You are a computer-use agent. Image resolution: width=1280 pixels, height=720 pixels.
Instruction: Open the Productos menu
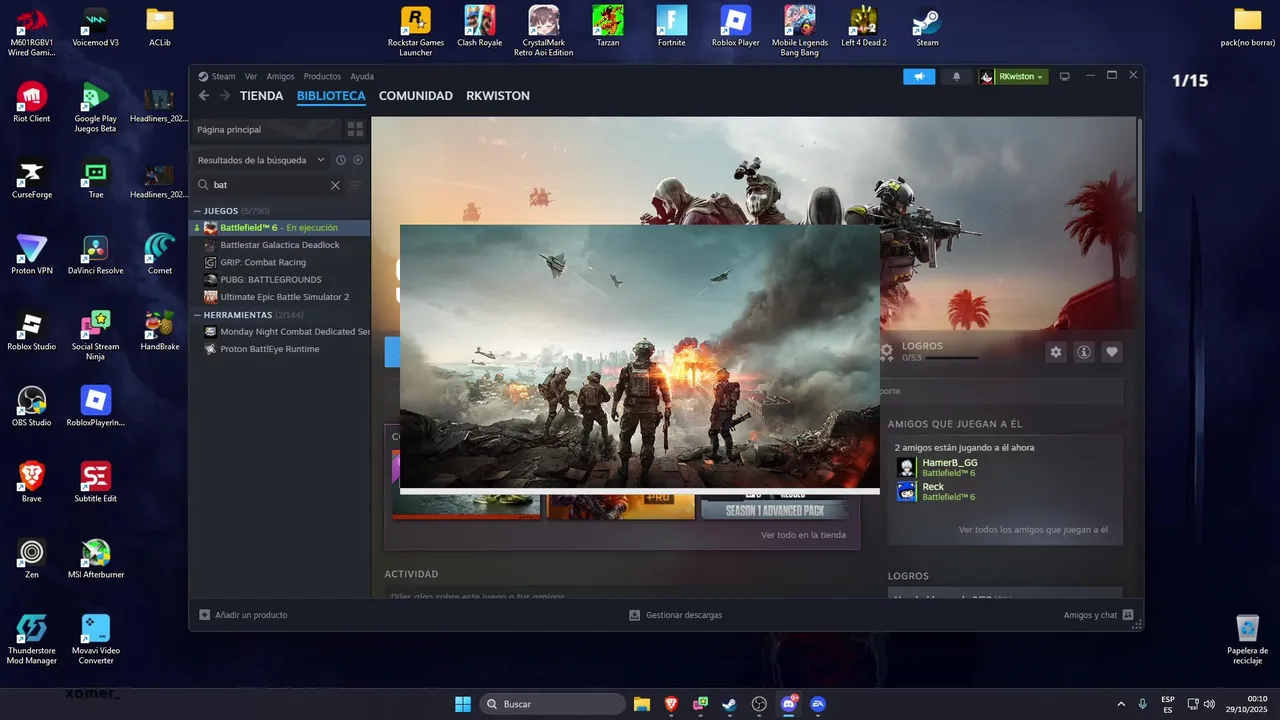point(322,76)
